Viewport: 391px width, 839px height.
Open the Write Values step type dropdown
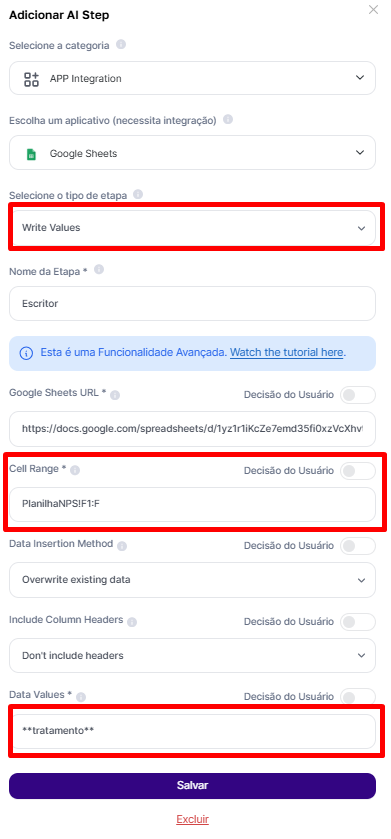pyautogui.click(x=192, y=228)
